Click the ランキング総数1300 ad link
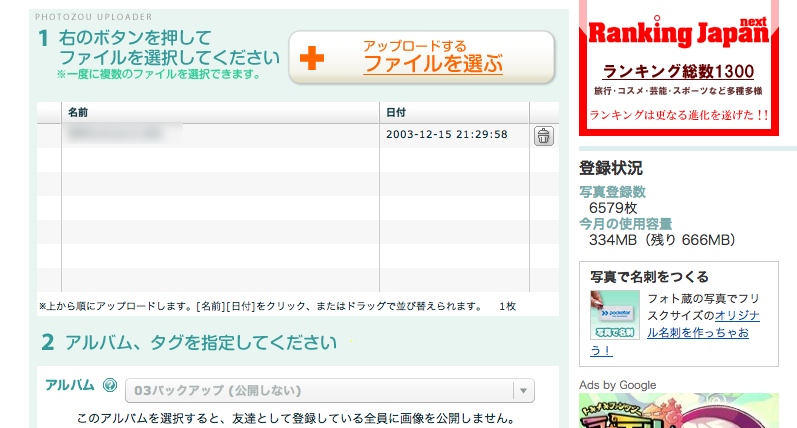Viewport: 797px width, 428px height. point(678,72)
